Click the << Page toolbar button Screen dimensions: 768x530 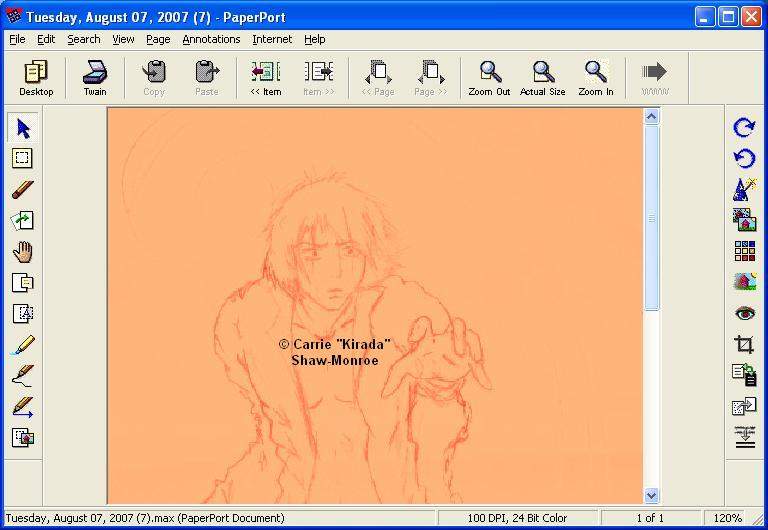click(x=378, y=78)
